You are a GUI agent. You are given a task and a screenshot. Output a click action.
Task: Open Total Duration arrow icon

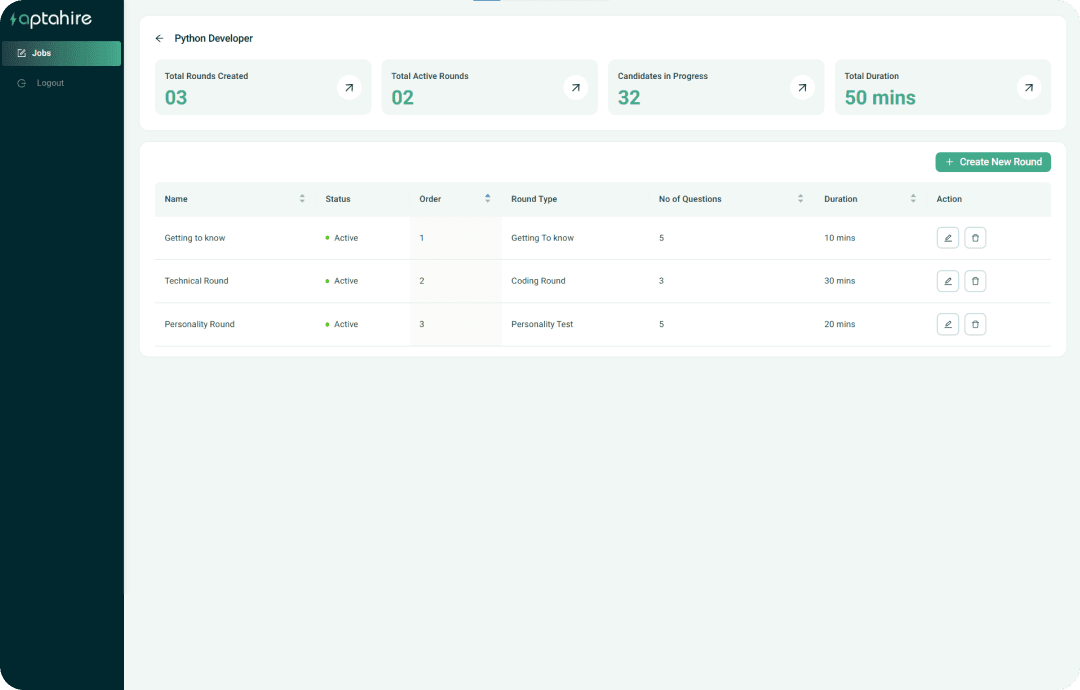click(x=1028, y=88)
